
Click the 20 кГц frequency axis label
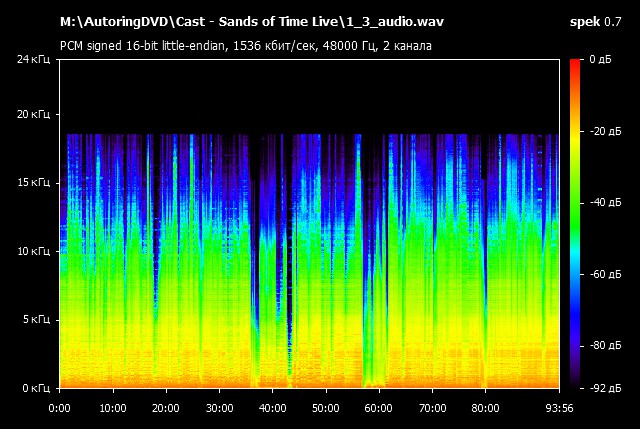coord(33,114)
